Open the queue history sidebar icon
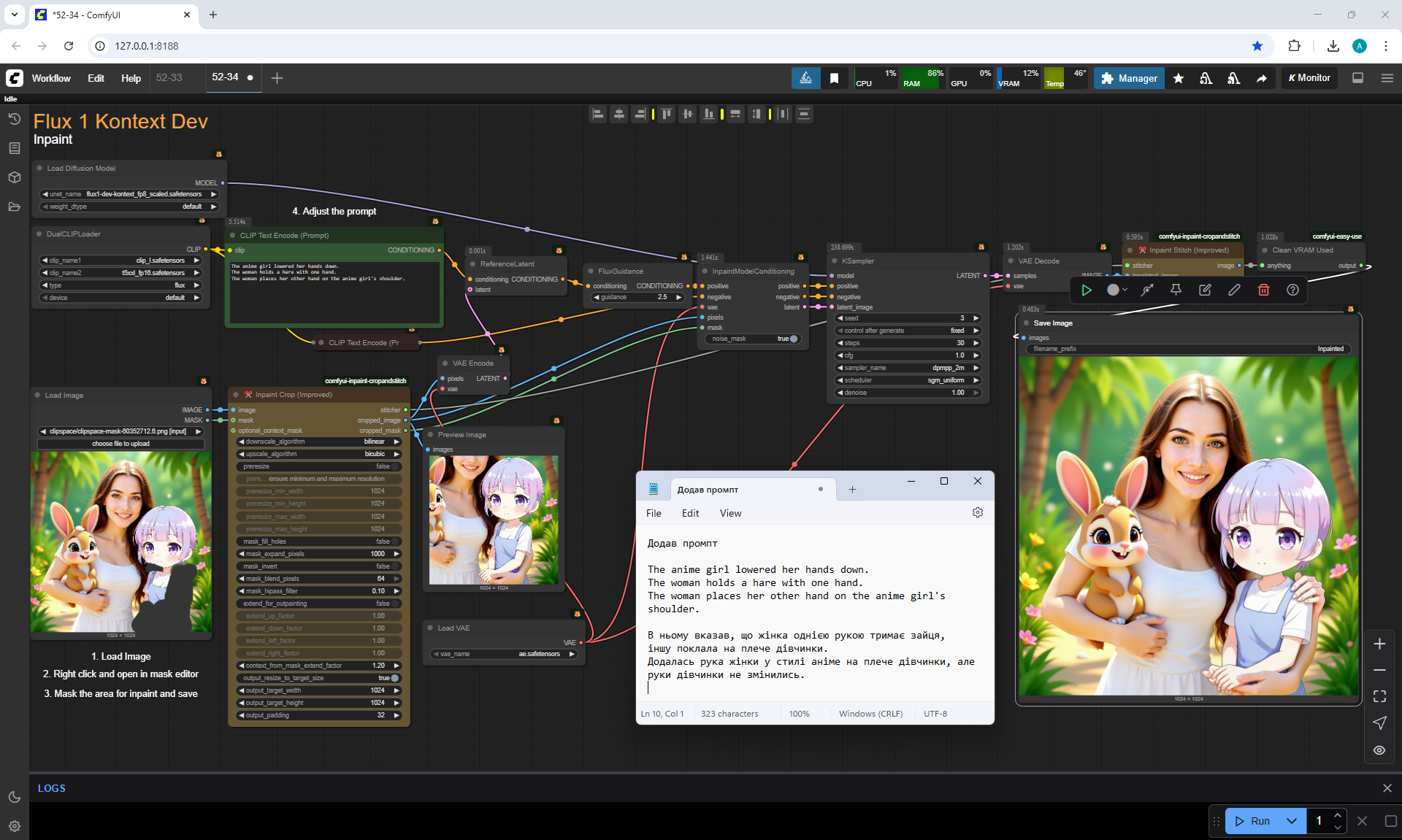The width and height of the screenshot is (1402, 840). 14,119
